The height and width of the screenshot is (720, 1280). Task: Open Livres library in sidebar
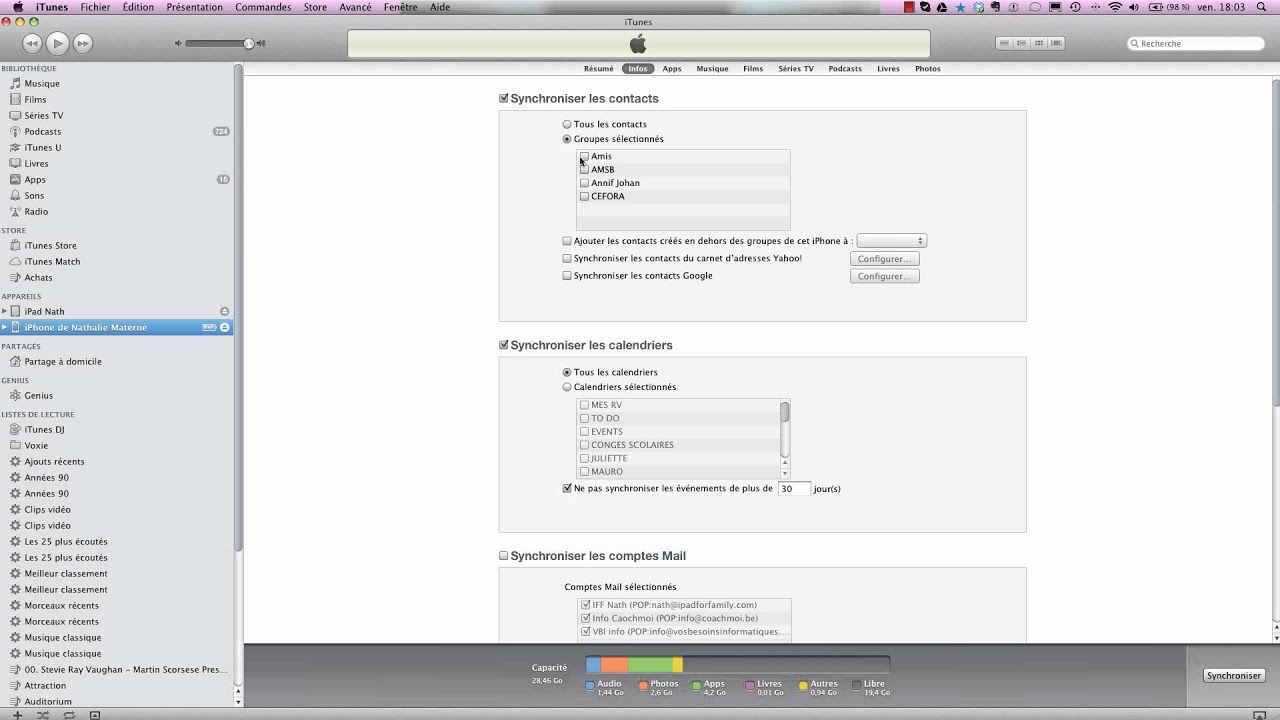click(36, 163)
